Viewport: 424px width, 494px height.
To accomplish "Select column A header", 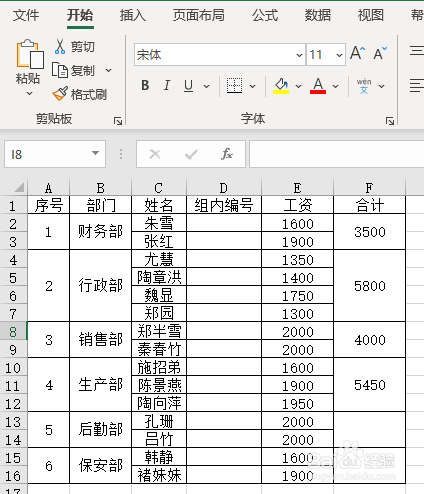I will click(49, 188).
